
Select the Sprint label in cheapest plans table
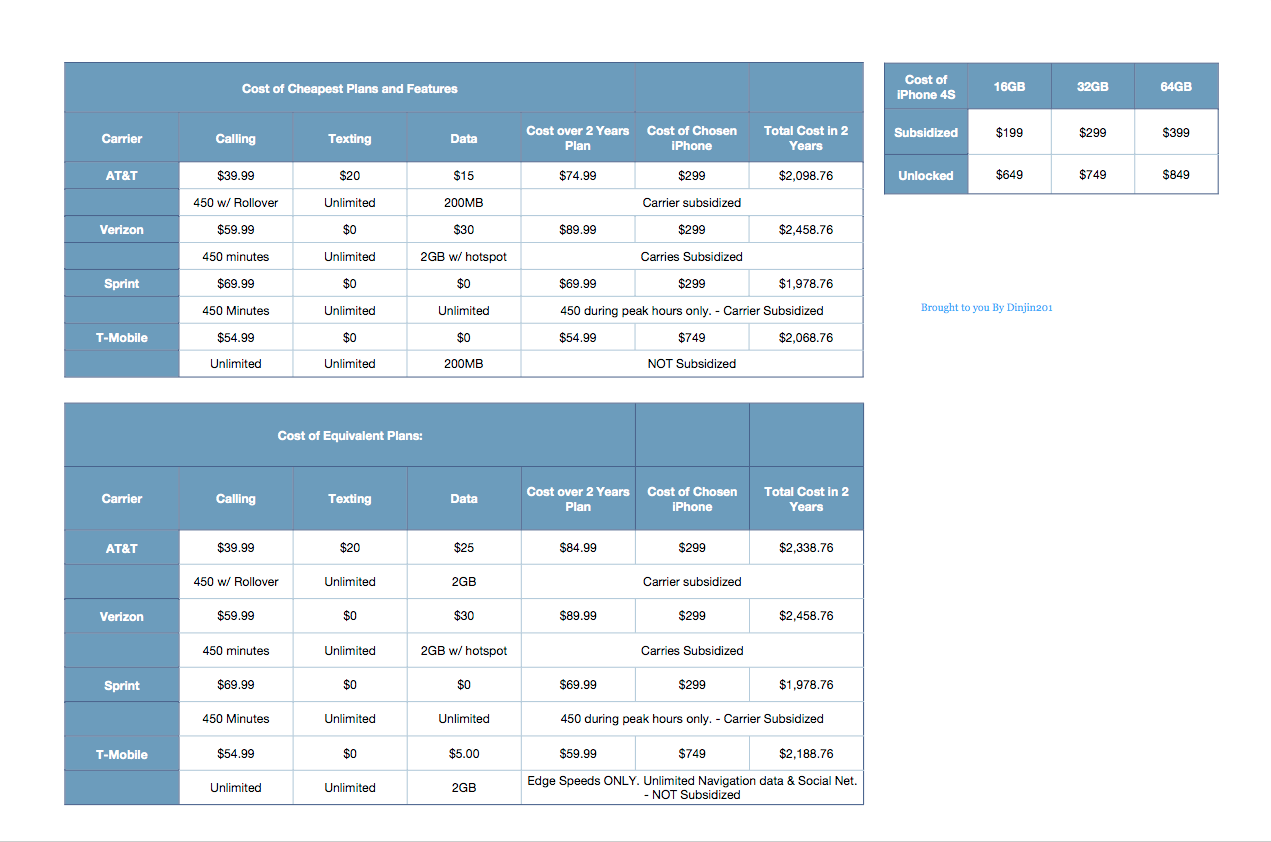click(x=122, y=284)
